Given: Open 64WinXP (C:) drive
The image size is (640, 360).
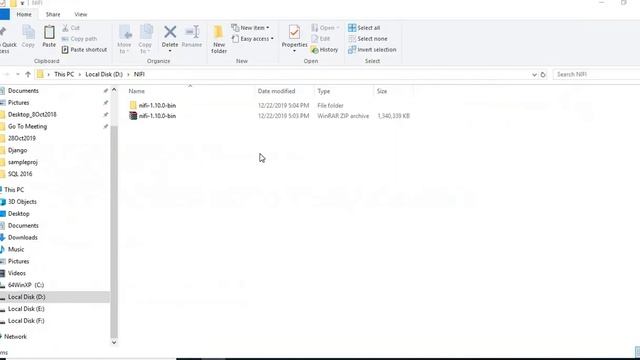Looking at the screenshot, I should tap(26, 285).
